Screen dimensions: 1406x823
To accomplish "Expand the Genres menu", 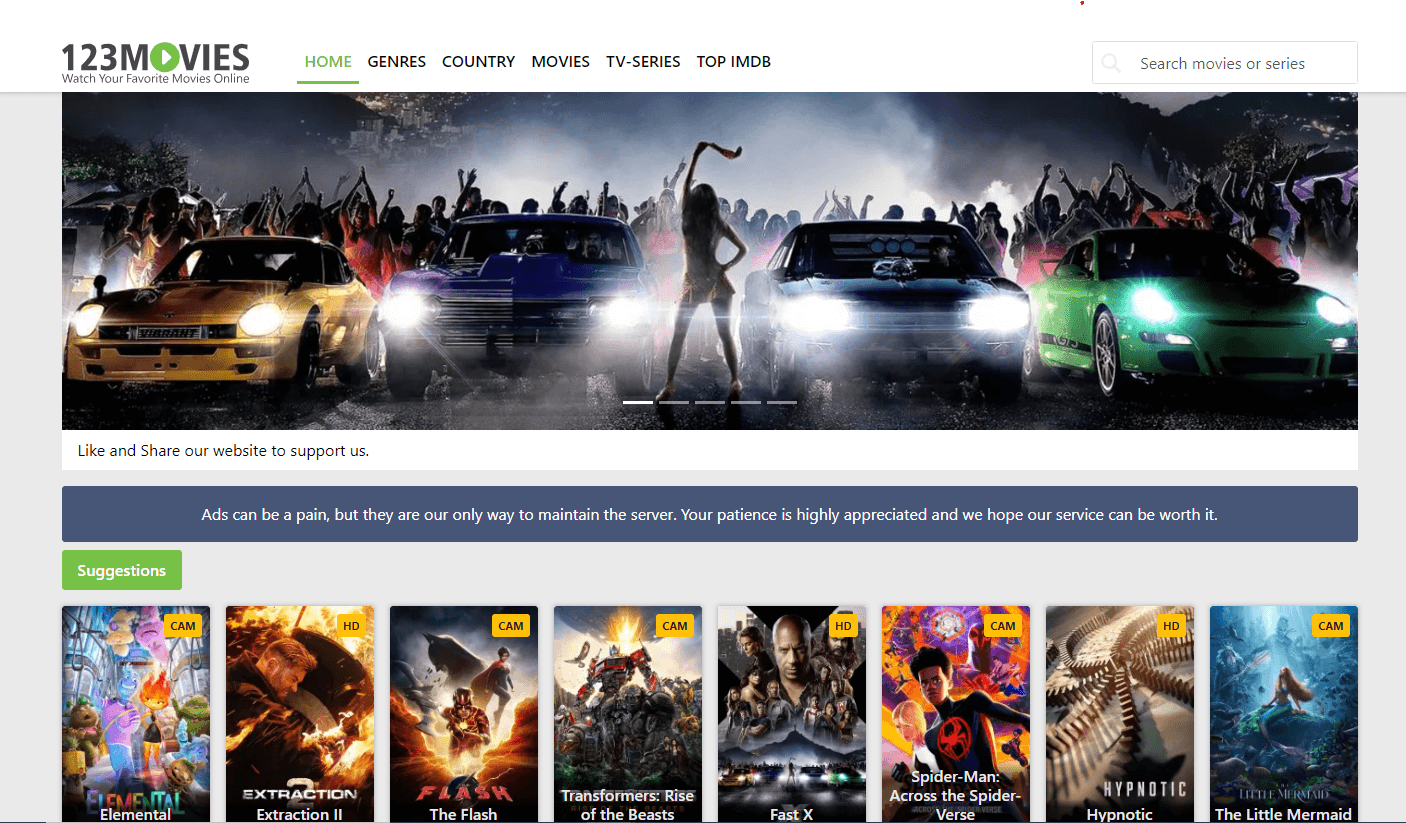I will tap(397, 62).
